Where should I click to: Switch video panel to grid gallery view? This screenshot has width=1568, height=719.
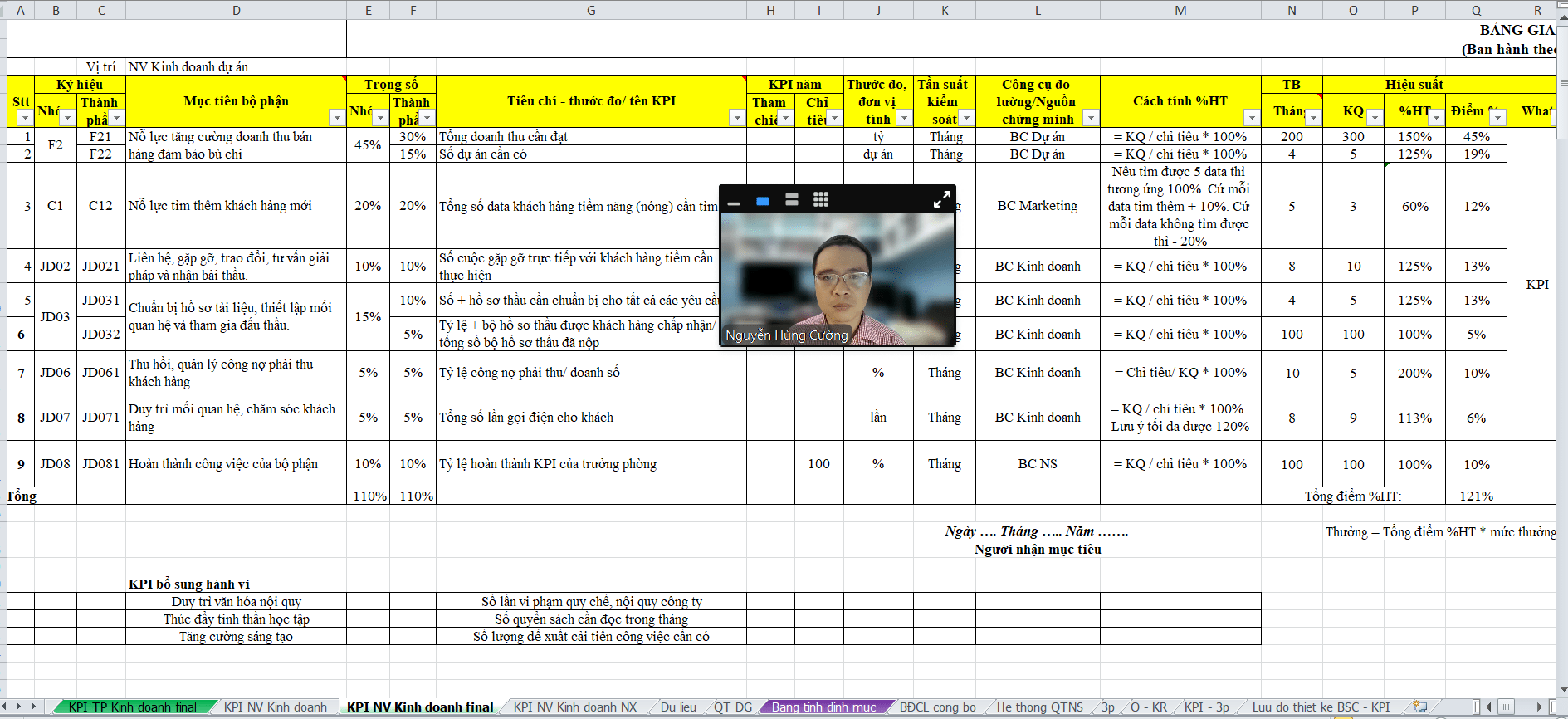(x=820, y=200)
